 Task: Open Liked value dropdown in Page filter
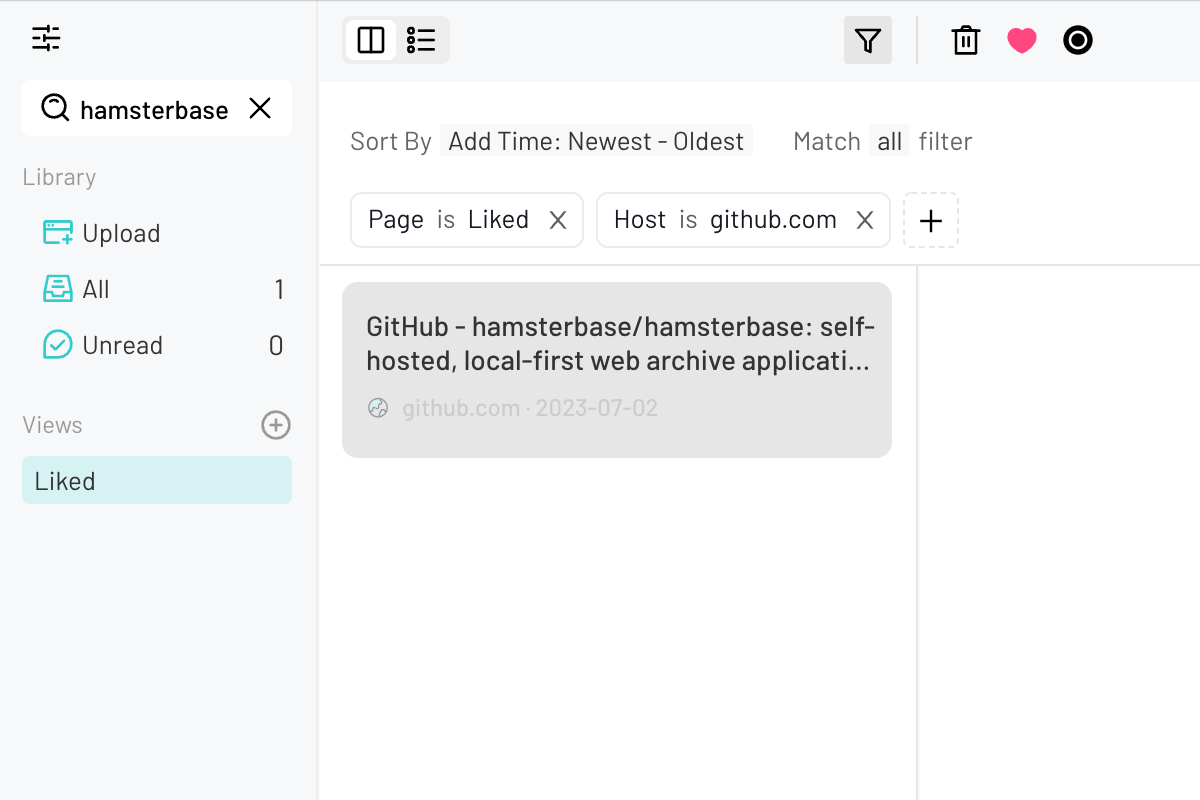tap(498, 220)
